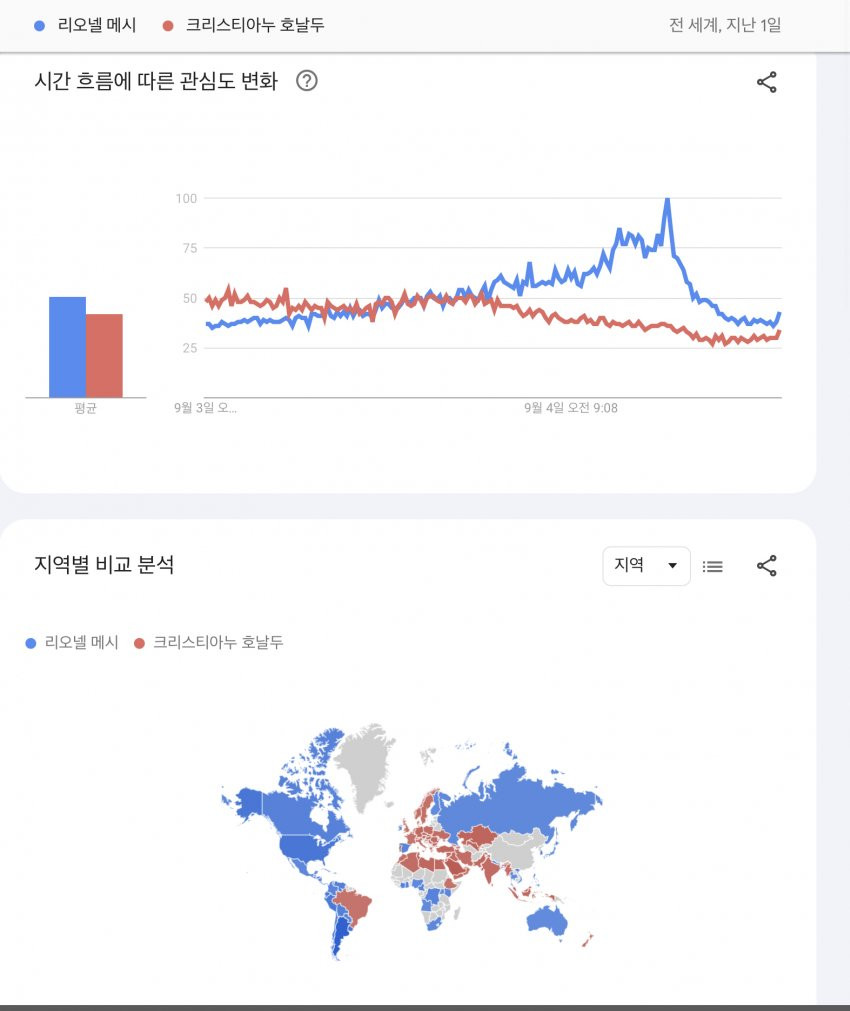The width and height of the screenshot is (850, 1011).
Task: Select Brazil on the world map
Action: pyautogui.click(x=353, y=905)
